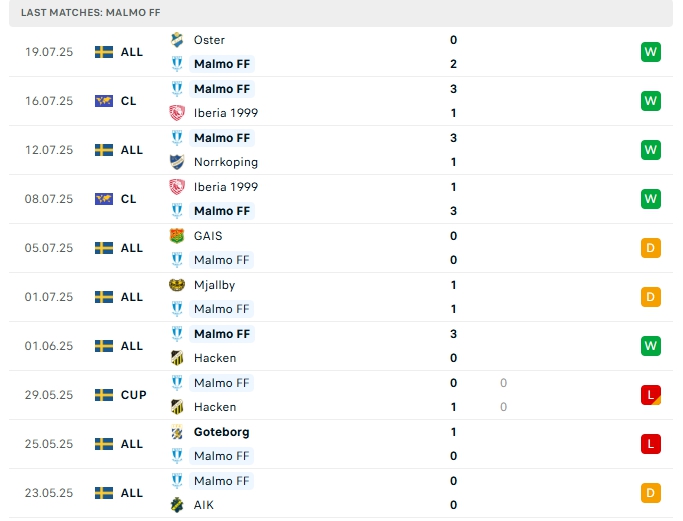Click the Oster team crest icon
The image size is (683, 521).
tap(178, 40)
